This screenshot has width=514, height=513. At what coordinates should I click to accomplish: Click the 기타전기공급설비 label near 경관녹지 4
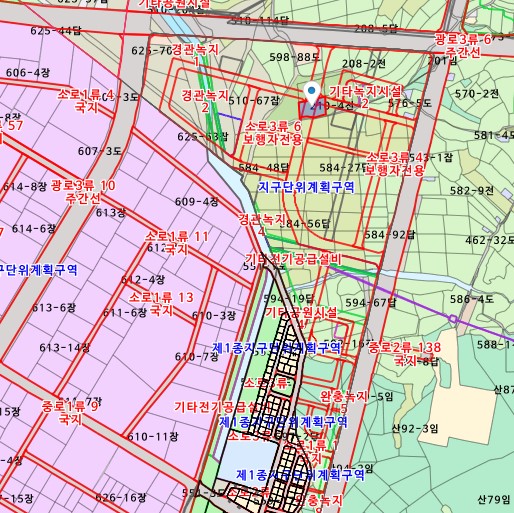[293, 259]
